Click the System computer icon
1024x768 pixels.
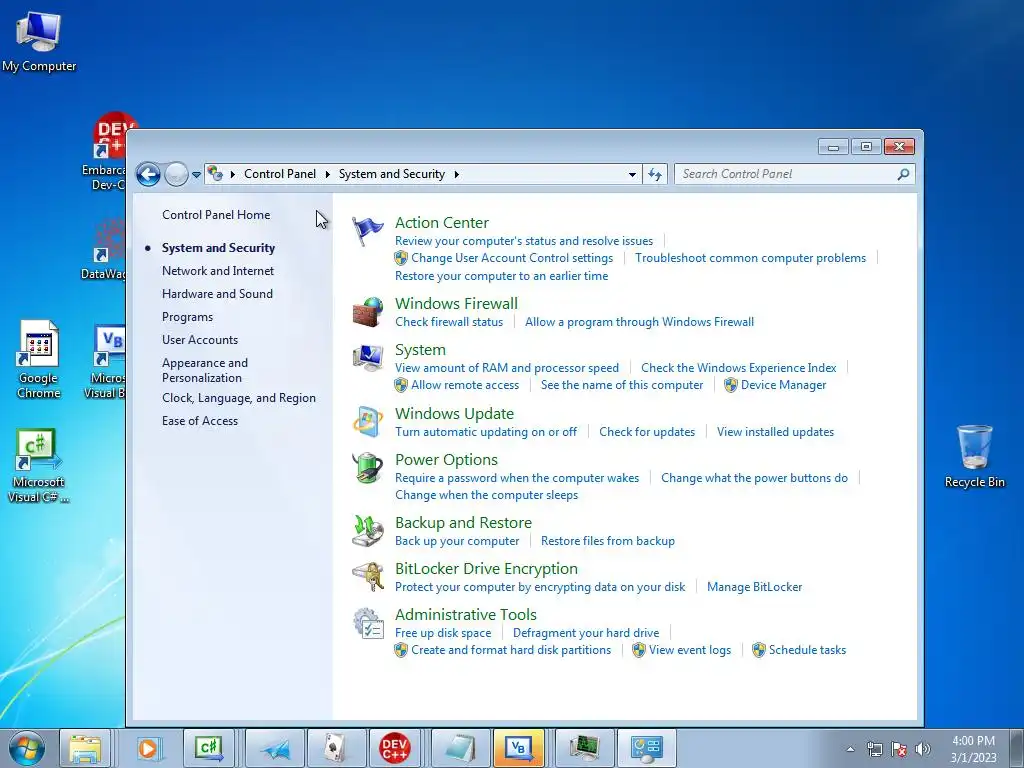click(x=368, y=358)
